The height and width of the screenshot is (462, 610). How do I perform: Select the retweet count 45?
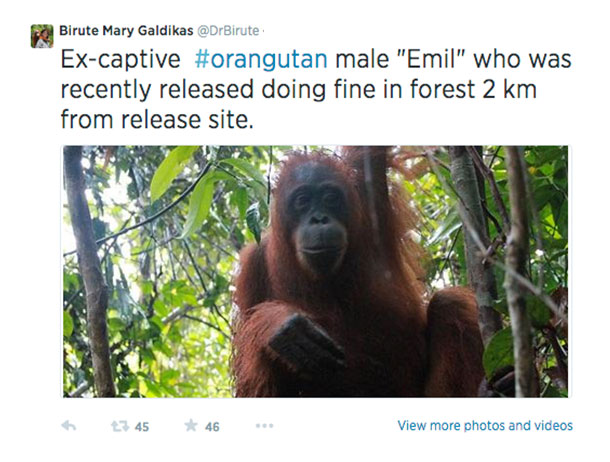click(142, 427)
